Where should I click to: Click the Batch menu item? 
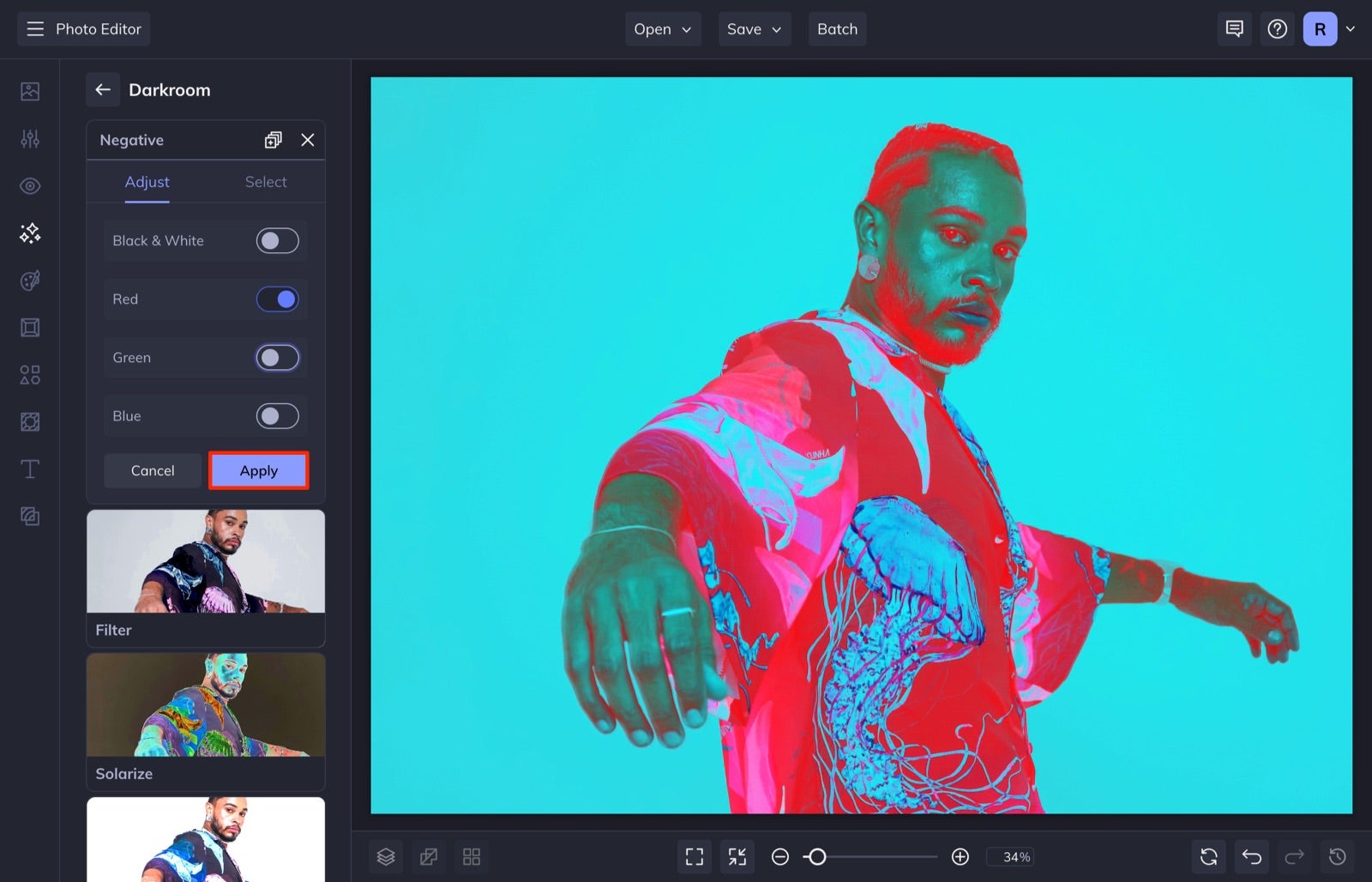(837, 28)
